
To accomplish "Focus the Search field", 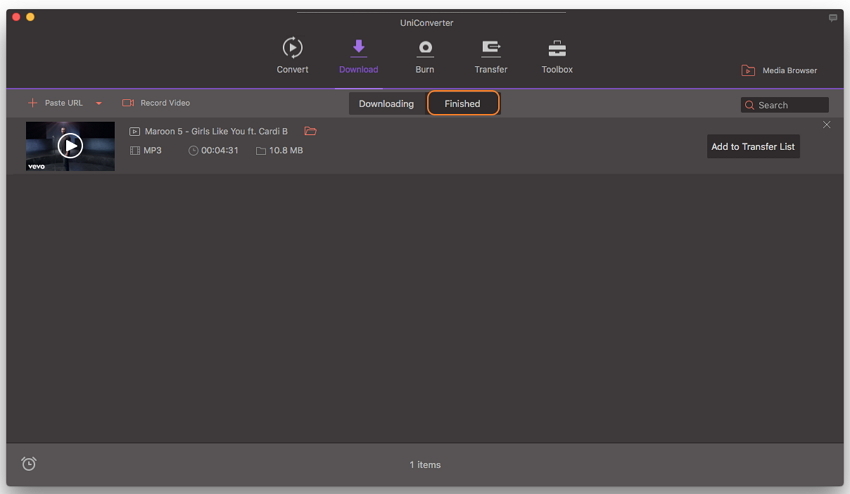I will tap(784, 105).
